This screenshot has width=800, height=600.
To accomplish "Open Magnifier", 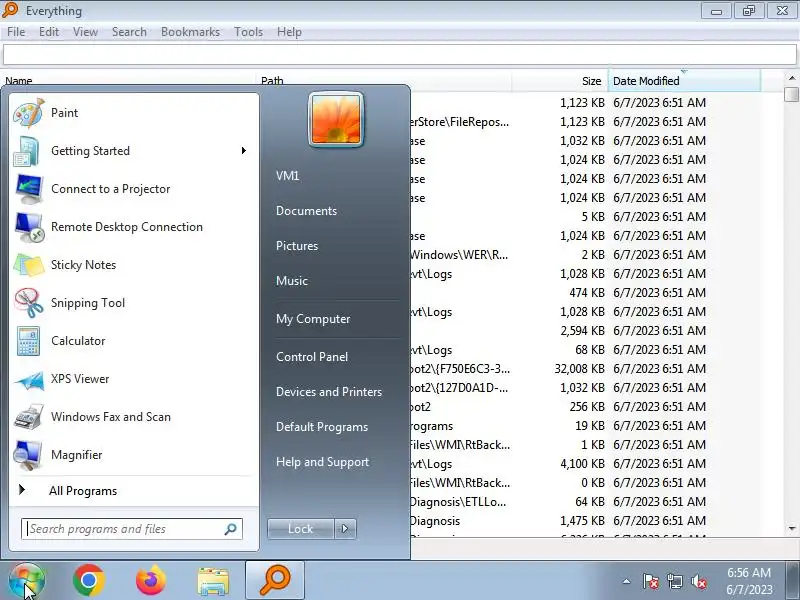I will [133, 455].
